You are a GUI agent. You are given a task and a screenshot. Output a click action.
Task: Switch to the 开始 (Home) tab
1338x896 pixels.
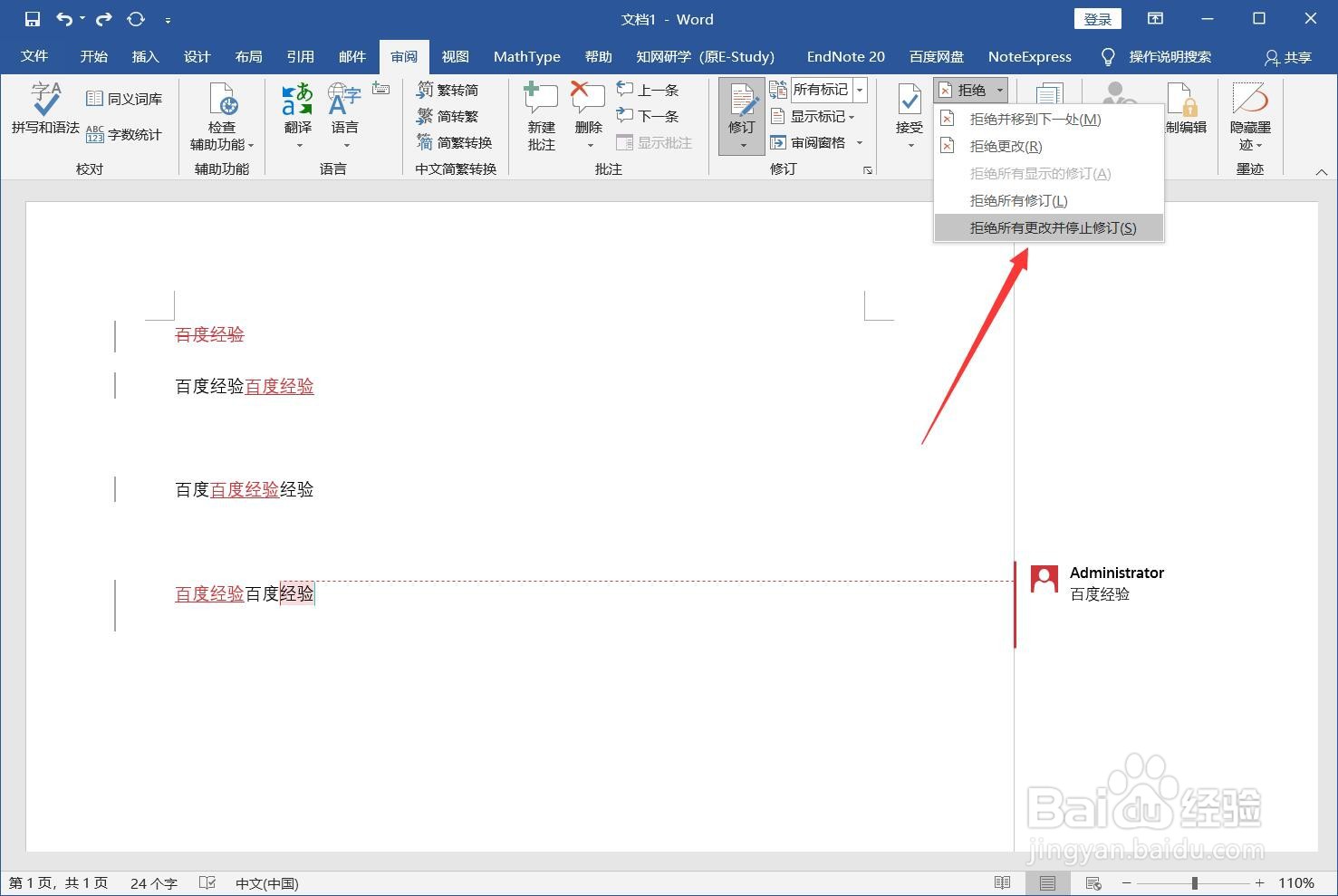pyautogui.click(x=93, y=56)
